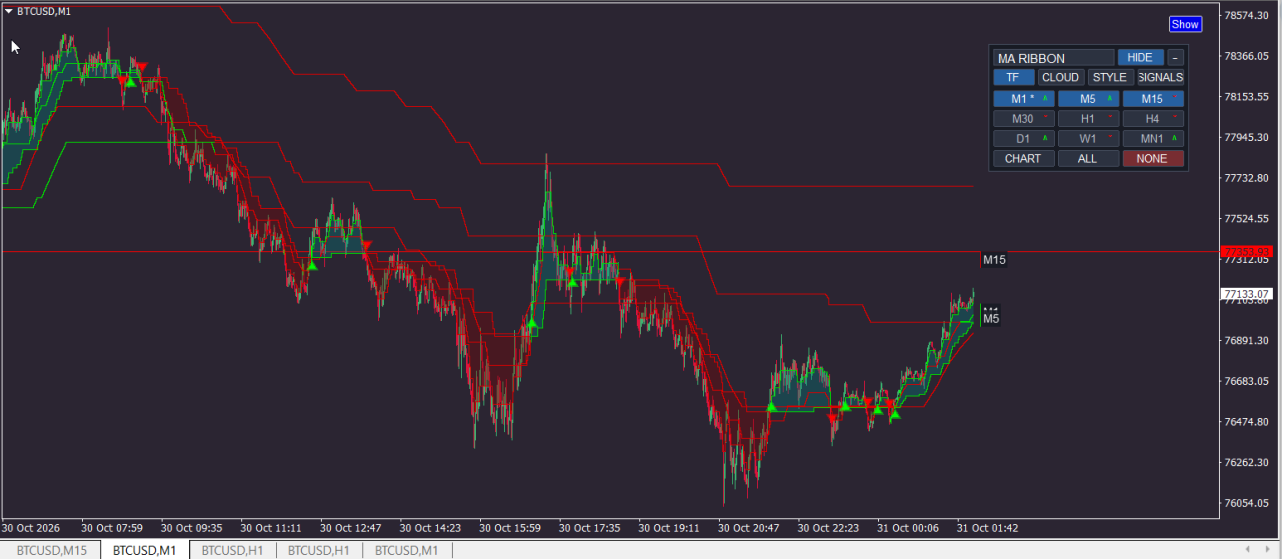Viewport: 1282px width, 559px height.
Task: Click time label 30 Oct 22:23
Action: pos(829,527)
